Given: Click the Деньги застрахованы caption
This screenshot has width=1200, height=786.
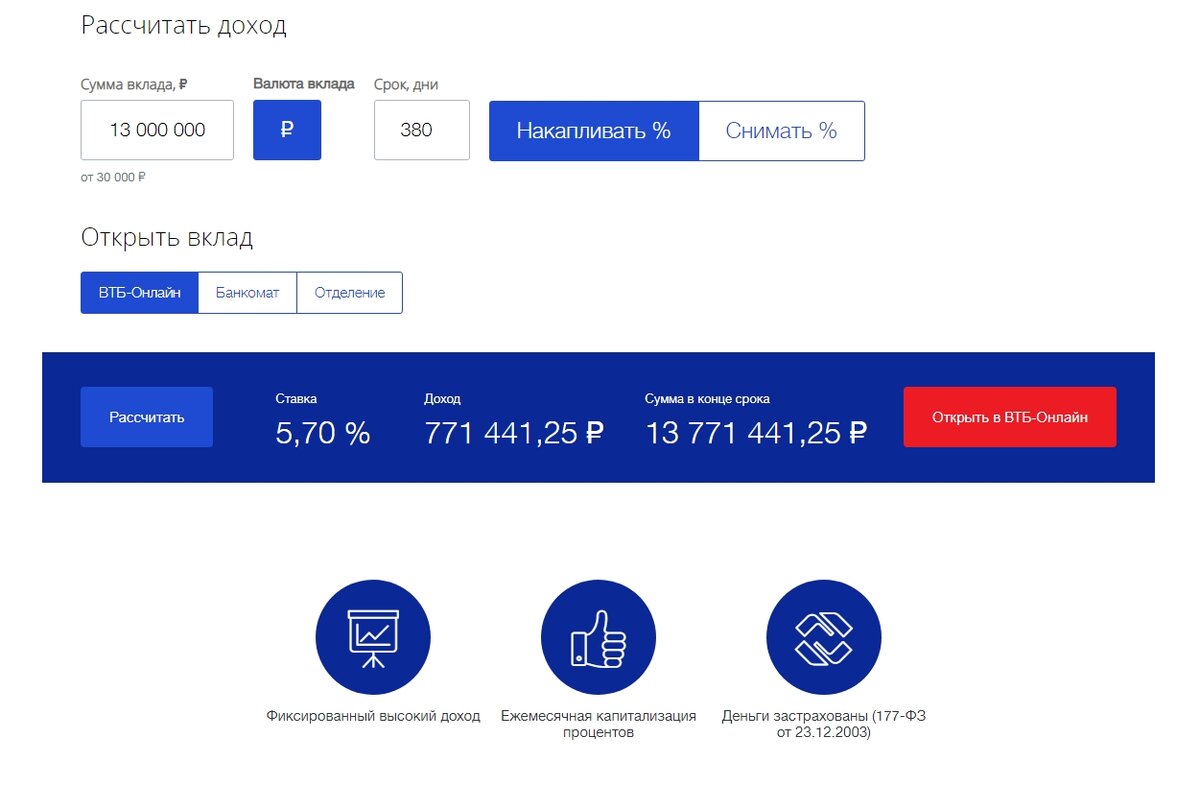Looking at the screenshot, I should pos(824,724).
